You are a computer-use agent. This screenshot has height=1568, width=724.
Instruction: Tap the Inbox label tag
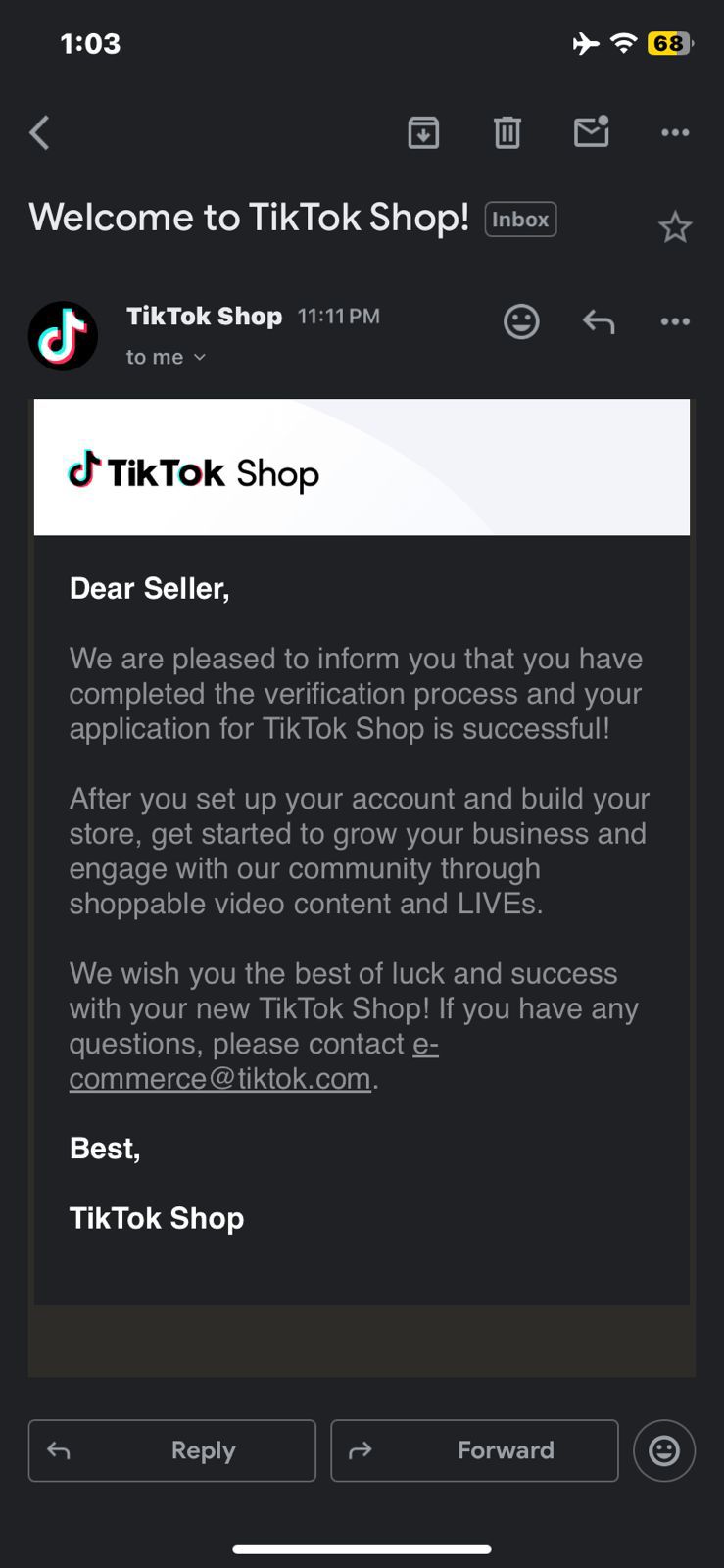[x=520, y=220]
